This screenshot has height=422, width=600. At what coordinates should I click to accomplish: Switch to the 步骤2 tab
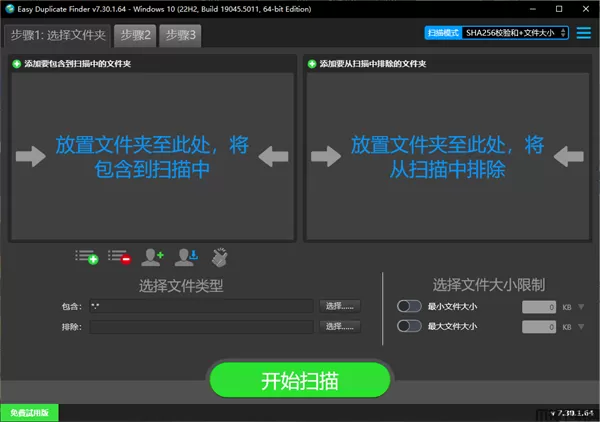coord(135,36)
